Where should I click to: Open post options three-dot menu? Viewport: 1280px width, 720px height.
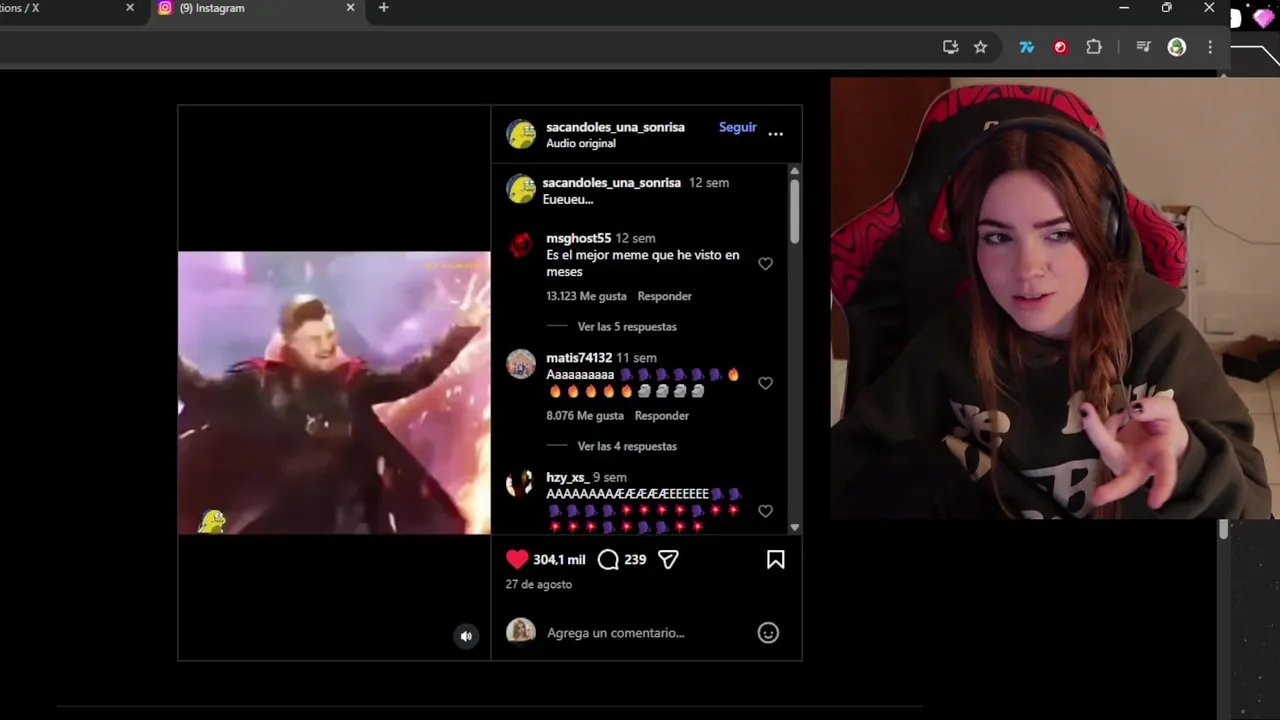775,134
